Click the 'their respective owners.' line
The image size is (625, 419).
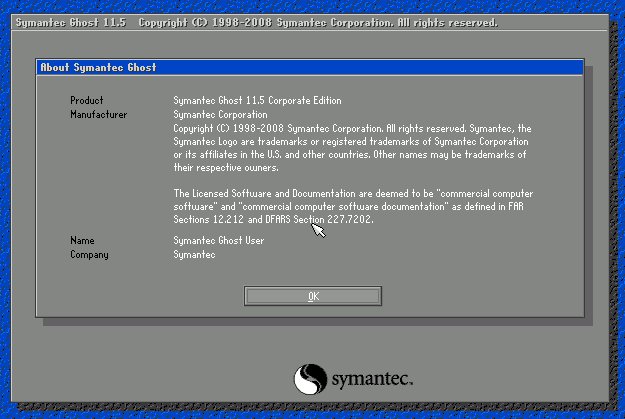click(x=226, y=168)
